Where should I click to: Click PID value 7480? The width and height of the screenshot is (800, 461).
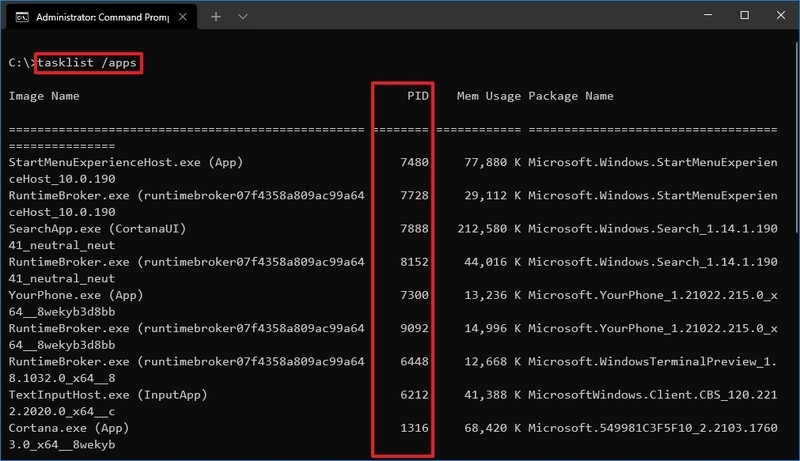414,162
